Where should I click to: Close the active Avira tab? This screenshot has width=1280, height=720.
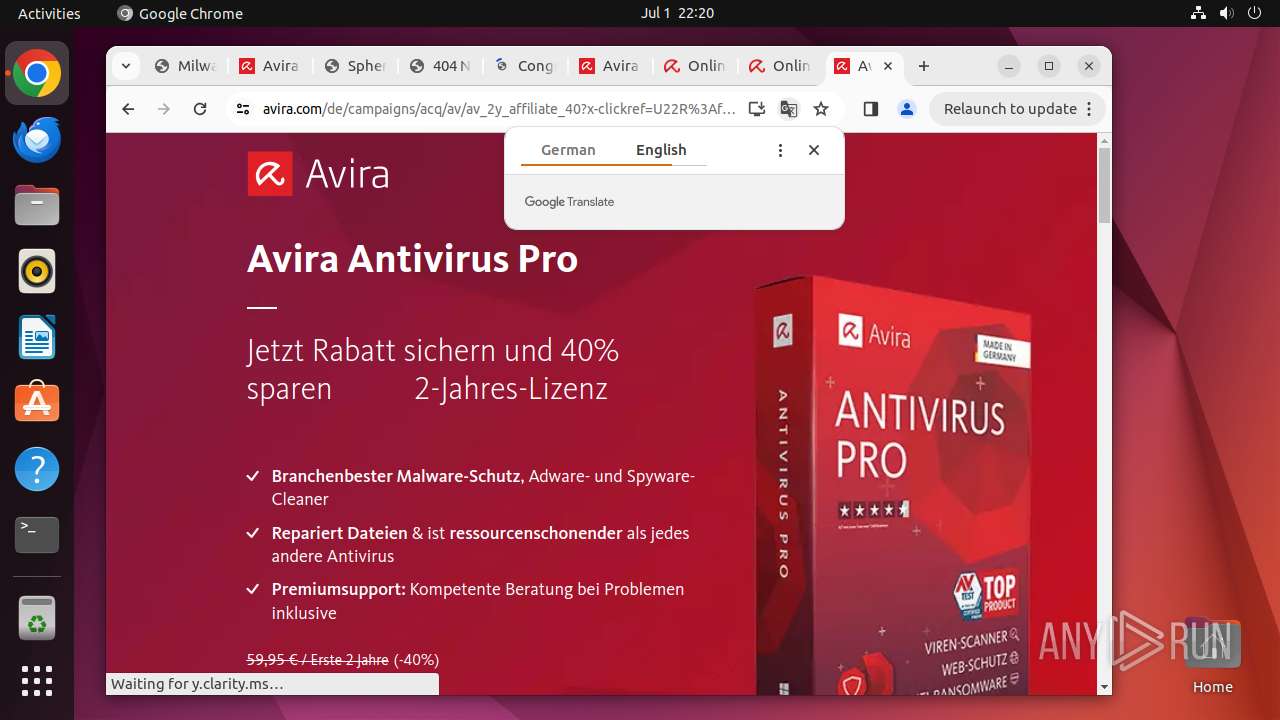click(888, 66)
